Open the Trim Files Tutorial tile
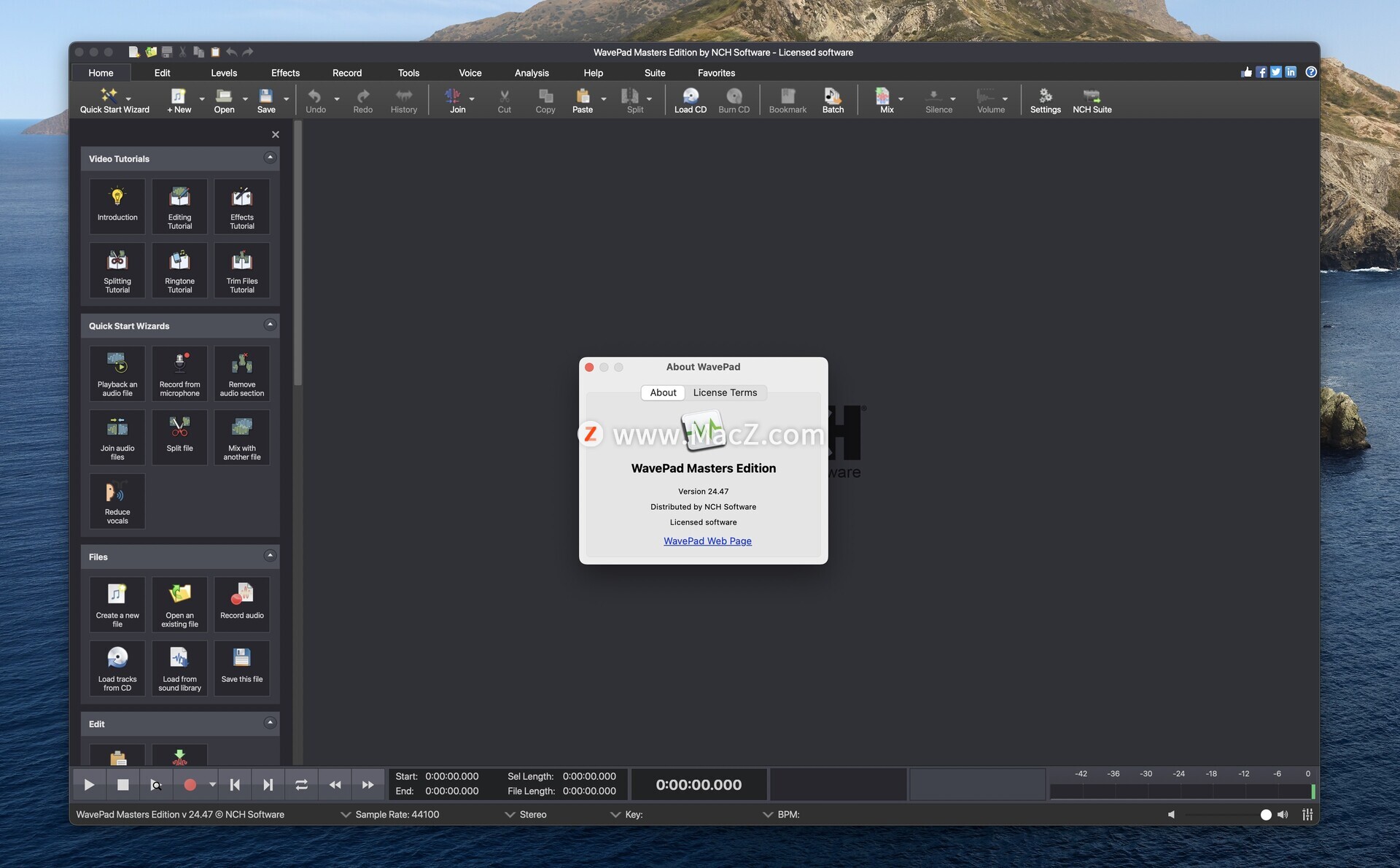 [x=242, y=270]
